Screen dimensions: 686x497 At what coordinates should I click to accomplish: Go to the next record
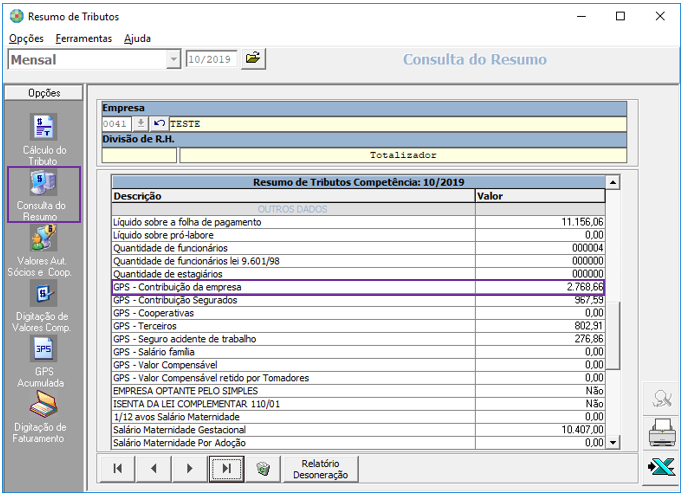189,469
